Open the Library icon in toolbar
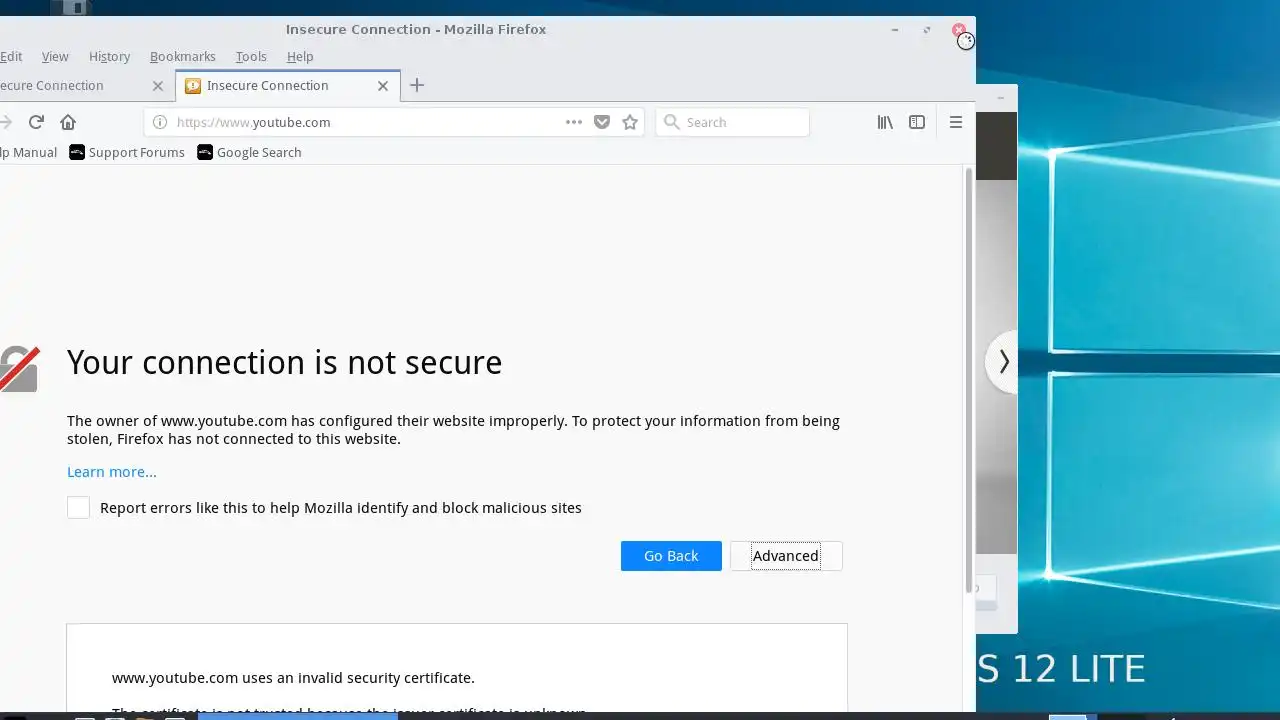Image resolution: width=1280 pixels, height=720 pixels. pos(885,122)
